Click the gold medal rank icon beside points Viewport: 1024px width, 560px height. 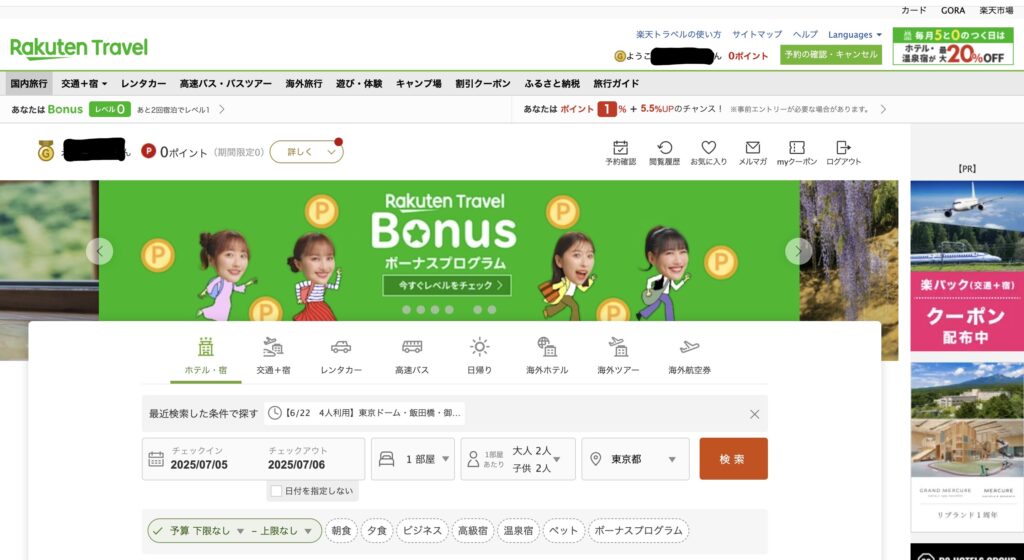pyautogui.click(x=46, y=152)
